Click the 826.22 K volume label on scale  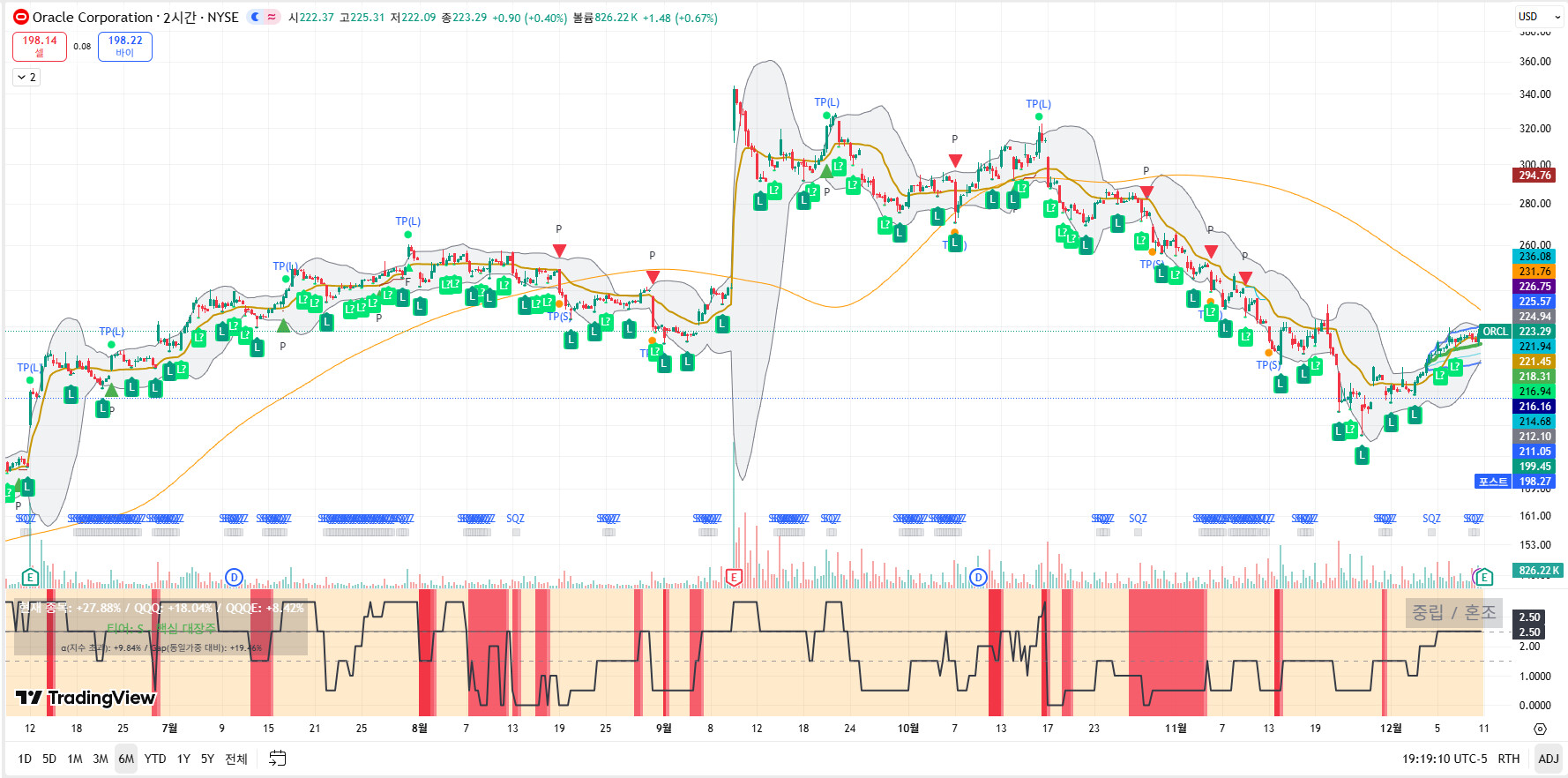(1538, 571)
